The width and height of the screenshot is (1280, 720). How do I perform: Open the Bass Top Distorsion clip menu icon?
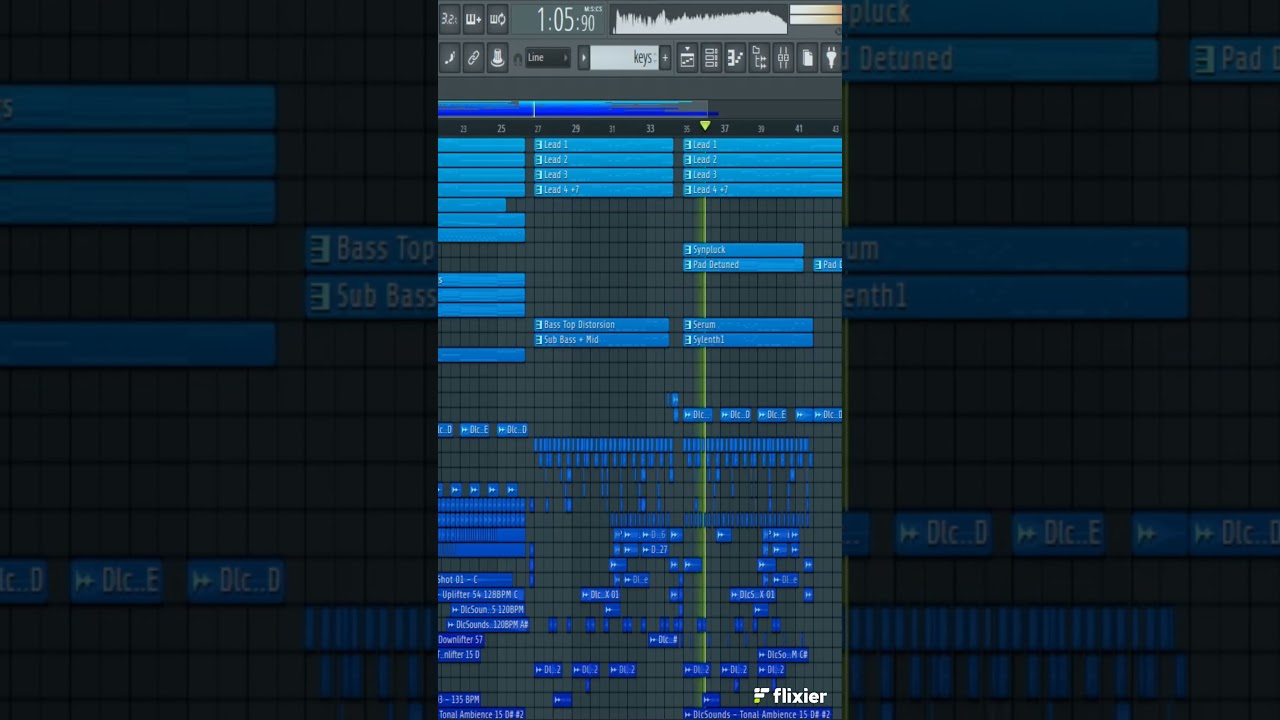pos(539,324)
